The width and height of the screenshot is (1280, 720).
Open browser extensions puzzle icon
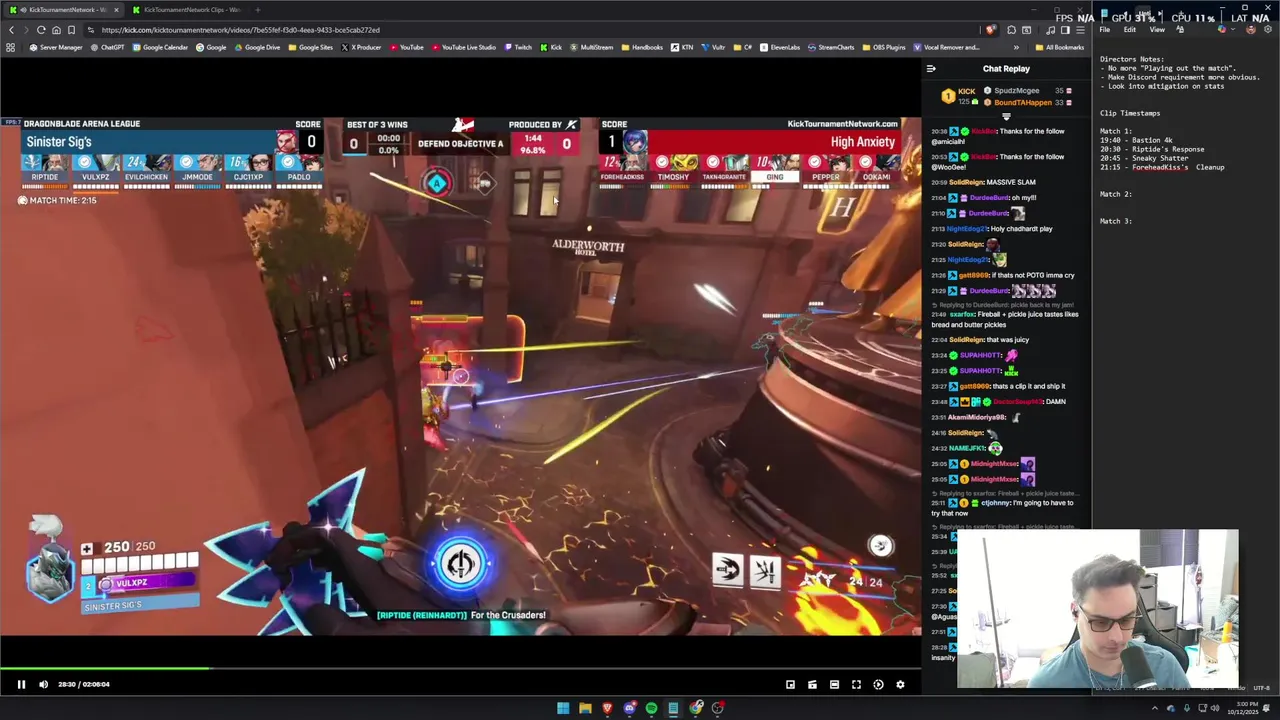1011,30
